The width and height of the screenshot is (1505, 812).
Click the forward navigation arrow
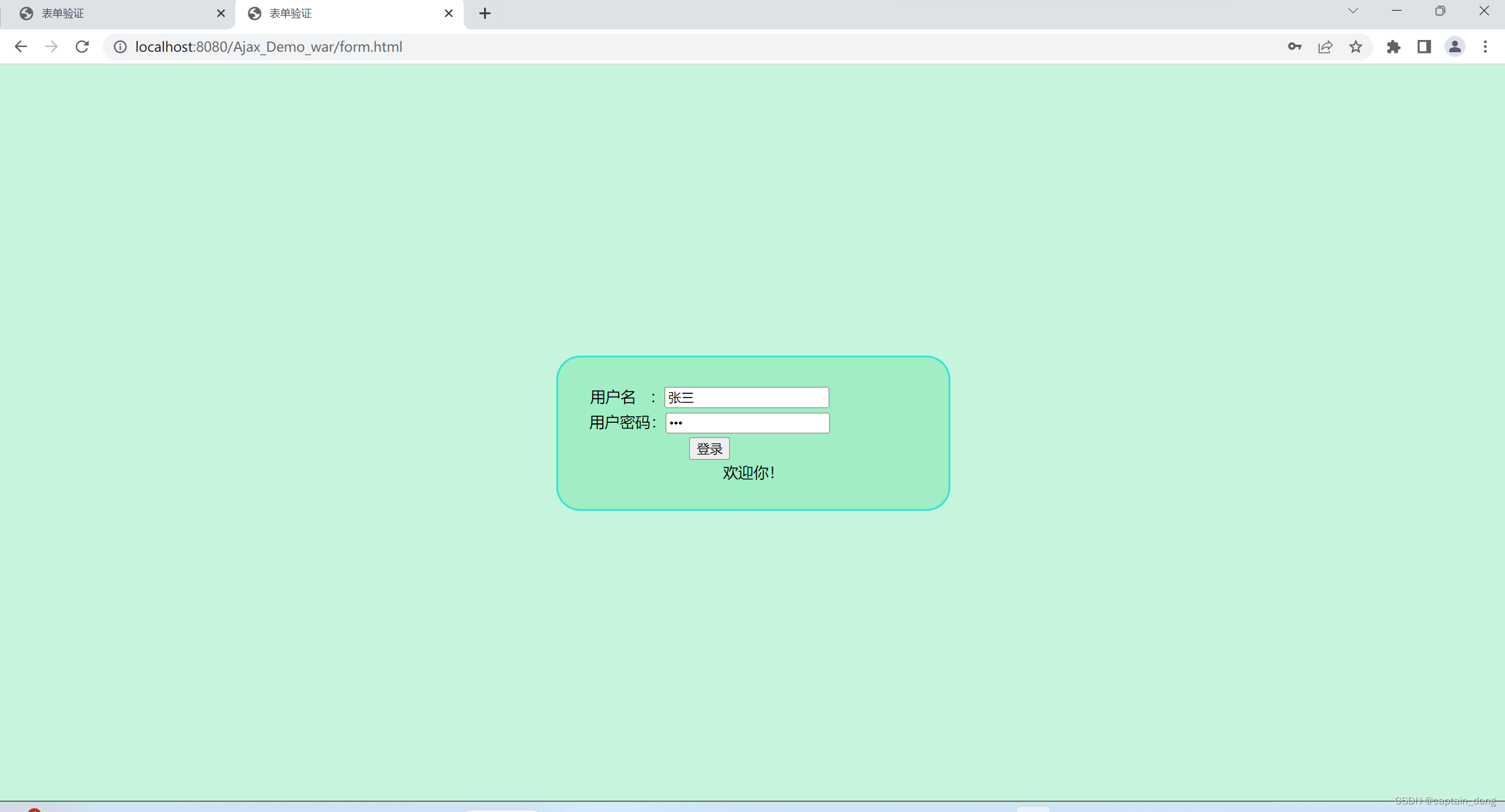[x=52, y=46]
